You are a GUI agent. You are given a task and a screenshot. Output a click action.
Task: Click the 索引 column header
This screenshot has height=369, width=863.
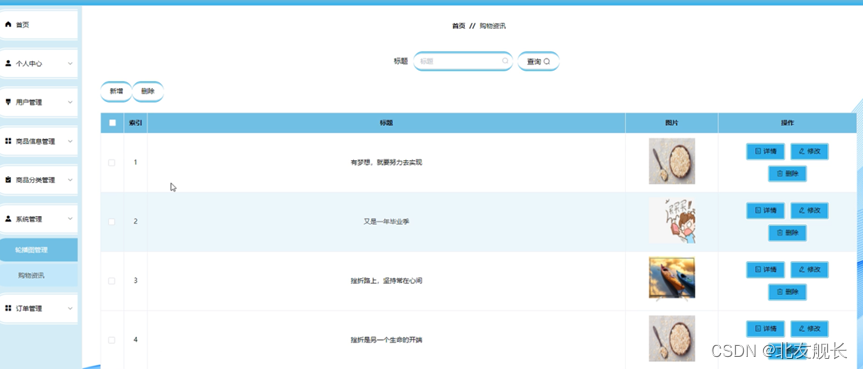pos(135,123)
